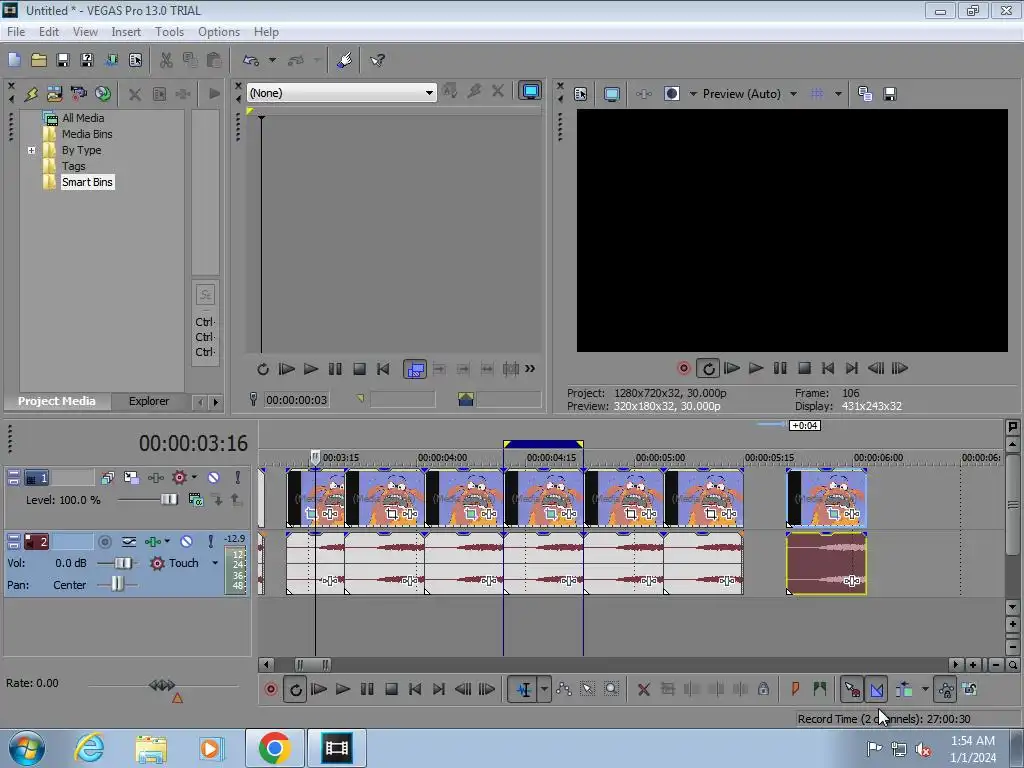Click Play in the timeline transport bar

pyautogui.click(x=342, y=690)
